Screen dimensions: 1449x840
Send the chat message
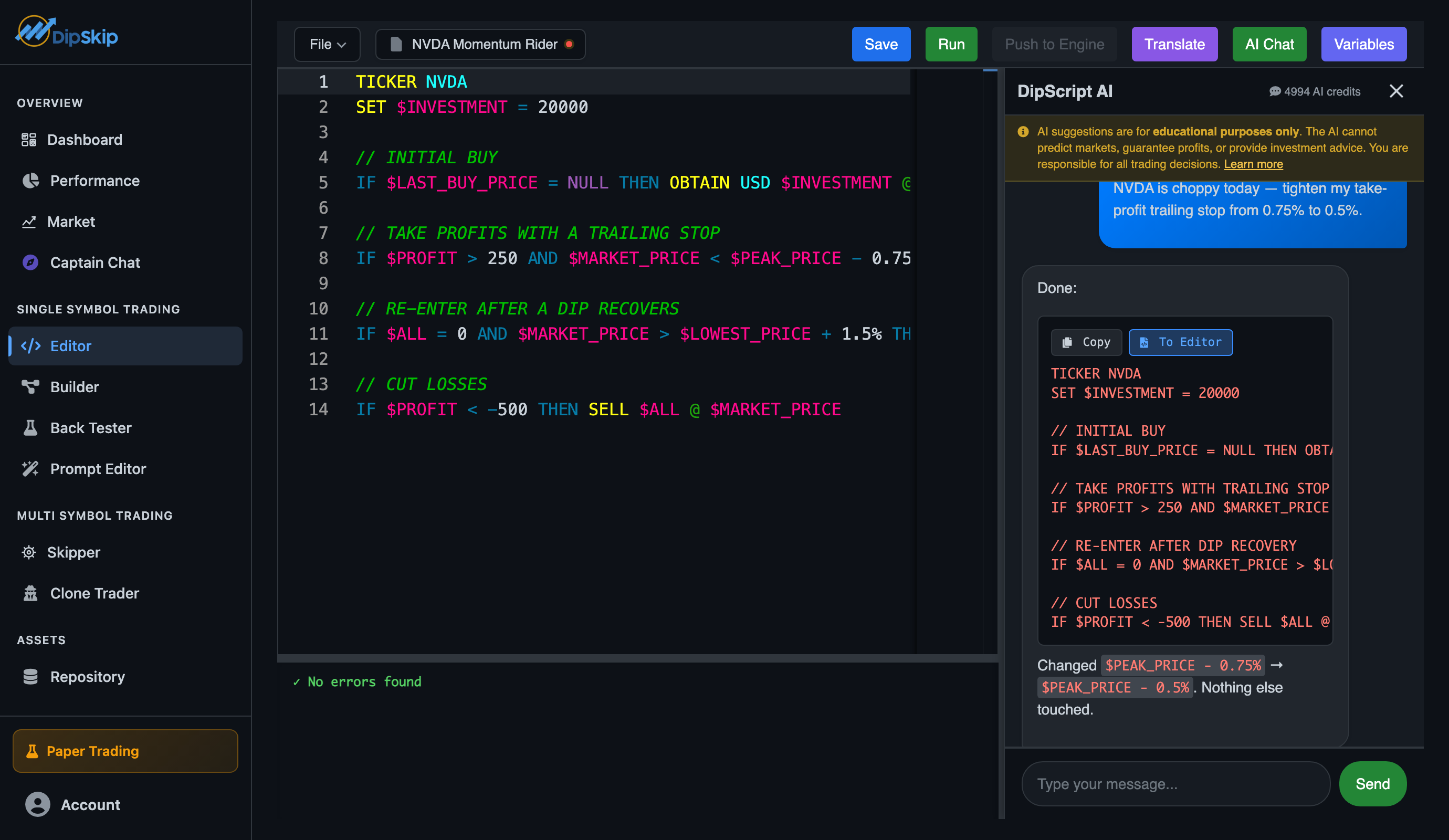click(x=1372, y=784)
